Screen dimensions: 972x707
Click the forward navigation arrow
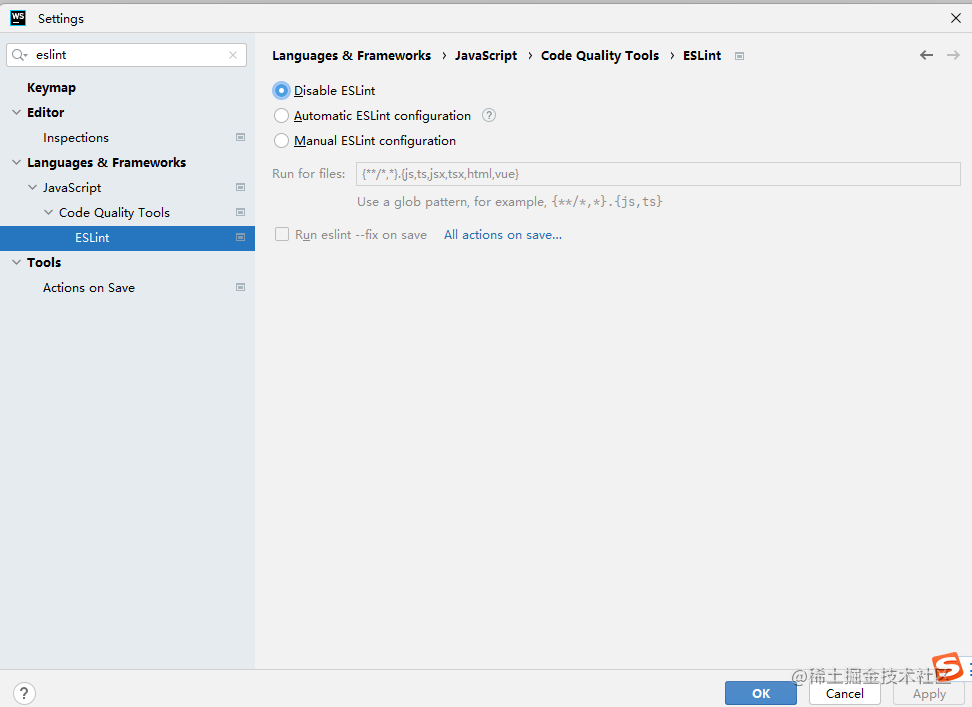pyautogui.click(x=954, y=55)
